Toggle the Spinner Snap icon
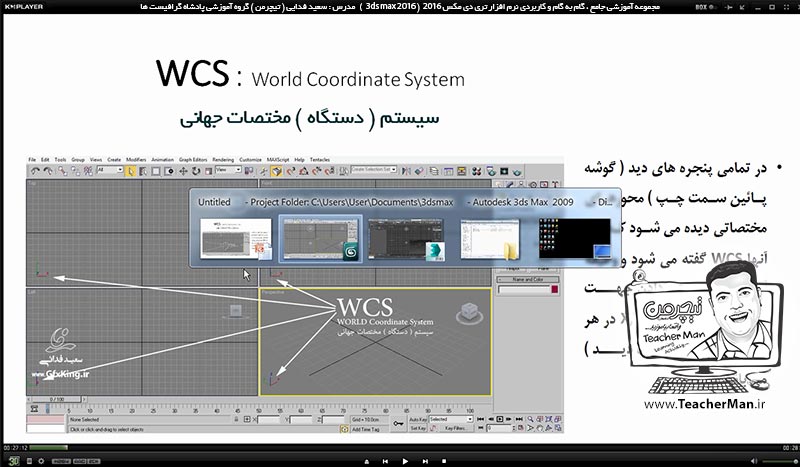Image resolution: width=800 pixels, height=467 pixels. (x=329, y=171)
